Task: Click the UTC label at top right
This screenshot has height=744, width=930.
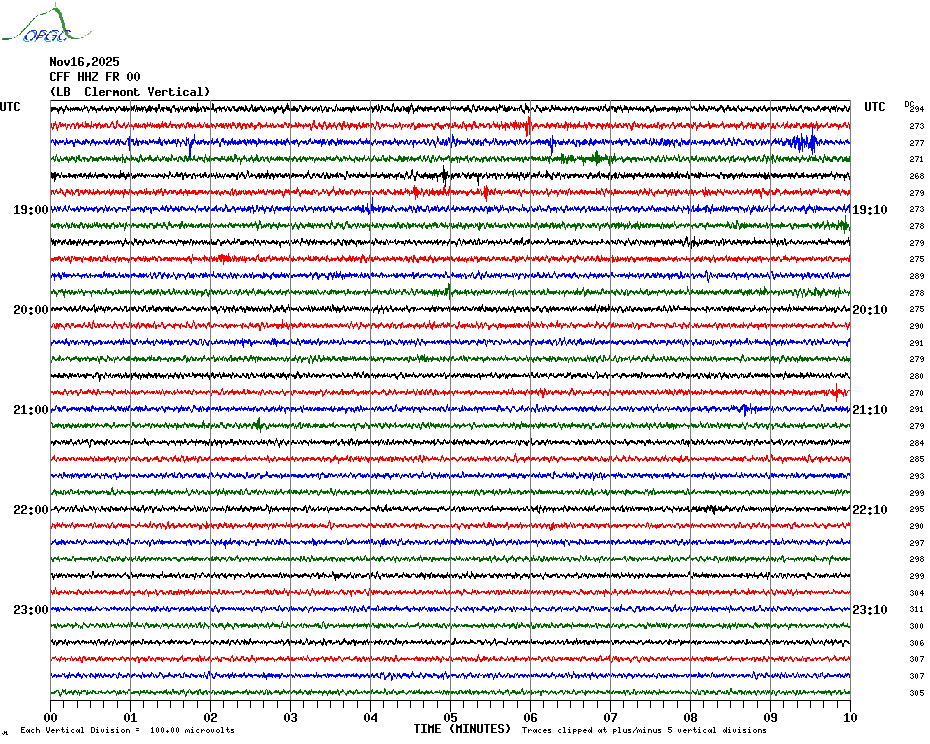Action: [x=874, y=107]
